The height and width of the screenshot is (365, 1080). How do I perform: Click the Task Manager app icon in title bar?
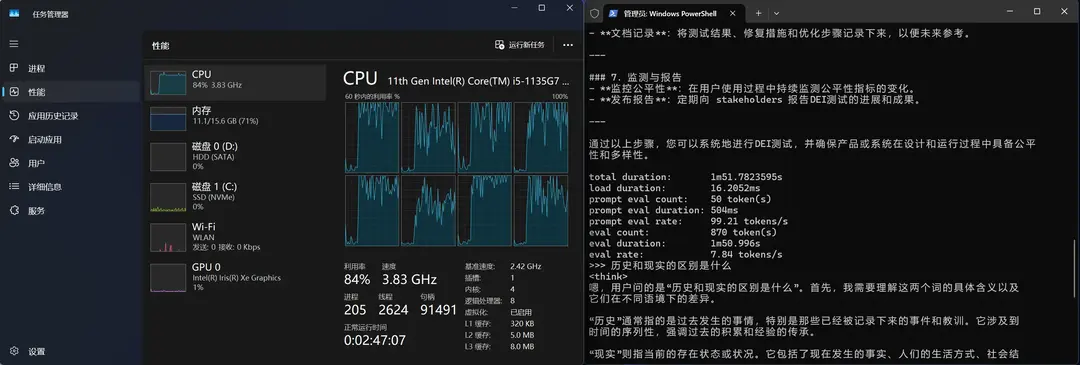point(14,14)
